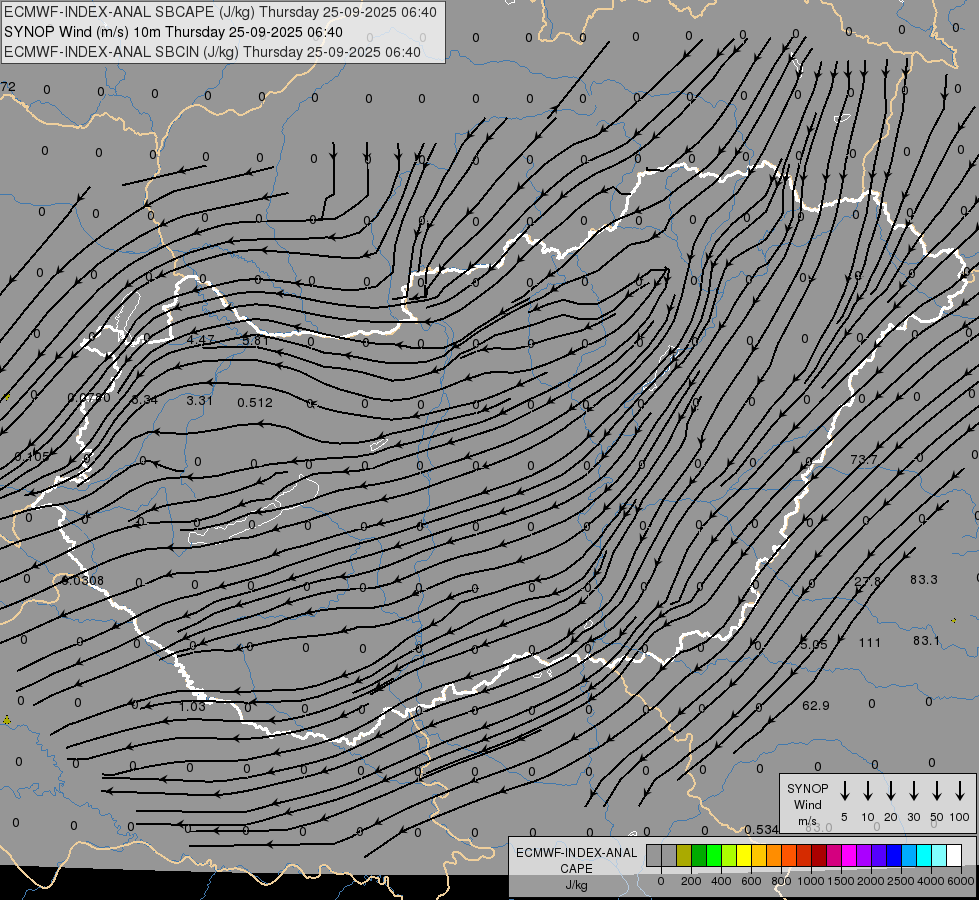Viewport: 979px width, 900px height.
Task: Click the wind arrow above the 20 label
Action: tap(891, 791)
